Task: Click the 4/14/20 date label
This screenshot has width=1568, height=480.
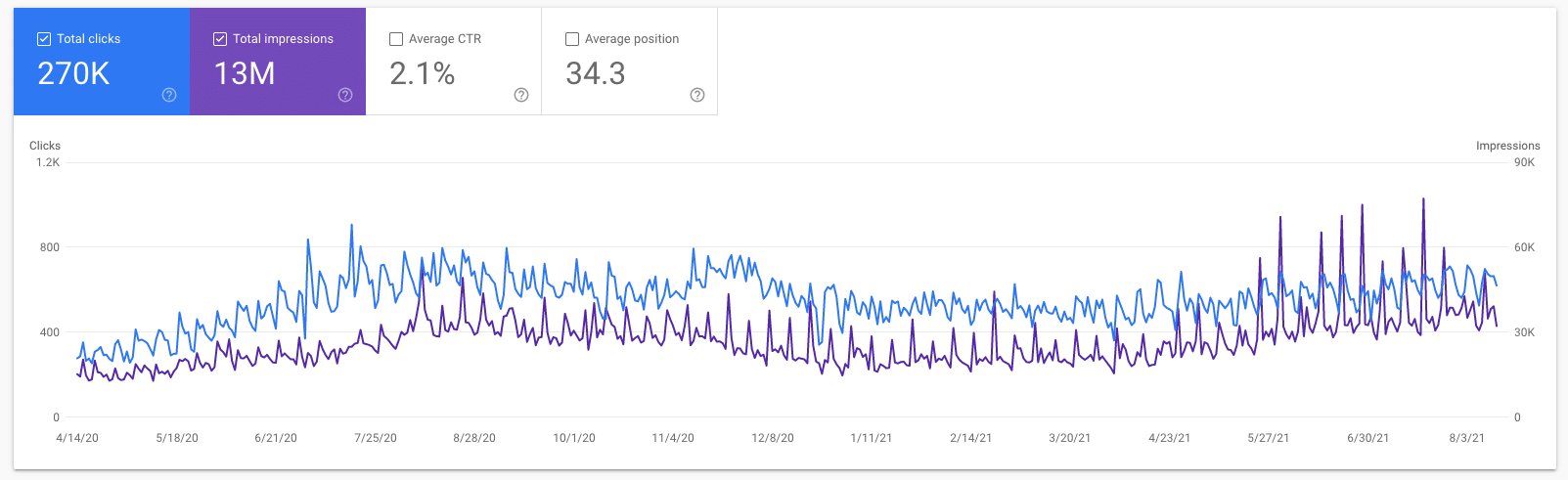Action: [77, 438]
